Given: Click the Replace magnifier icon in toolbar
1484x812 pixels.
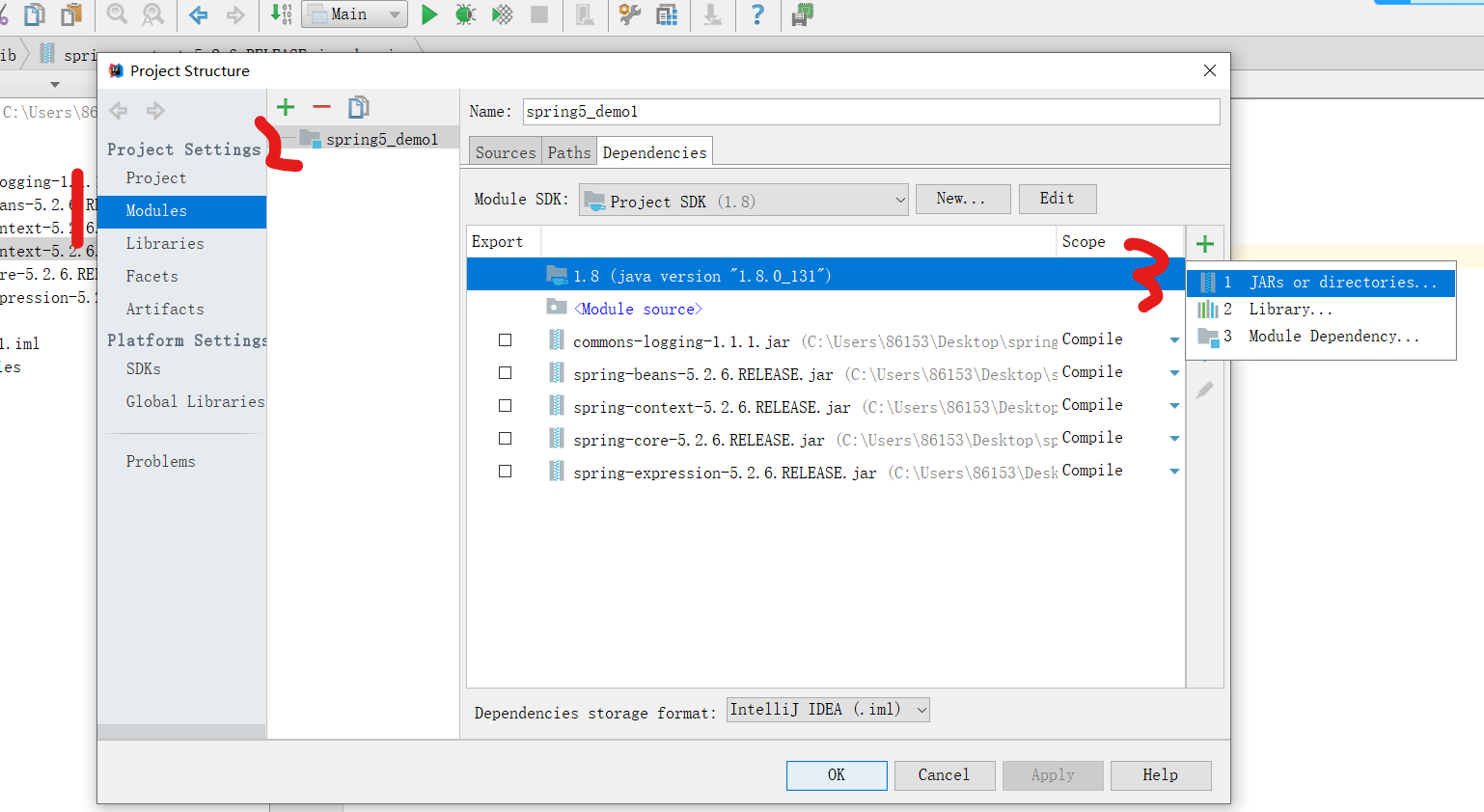Looking at the screenshot, I should click(152, 14).
